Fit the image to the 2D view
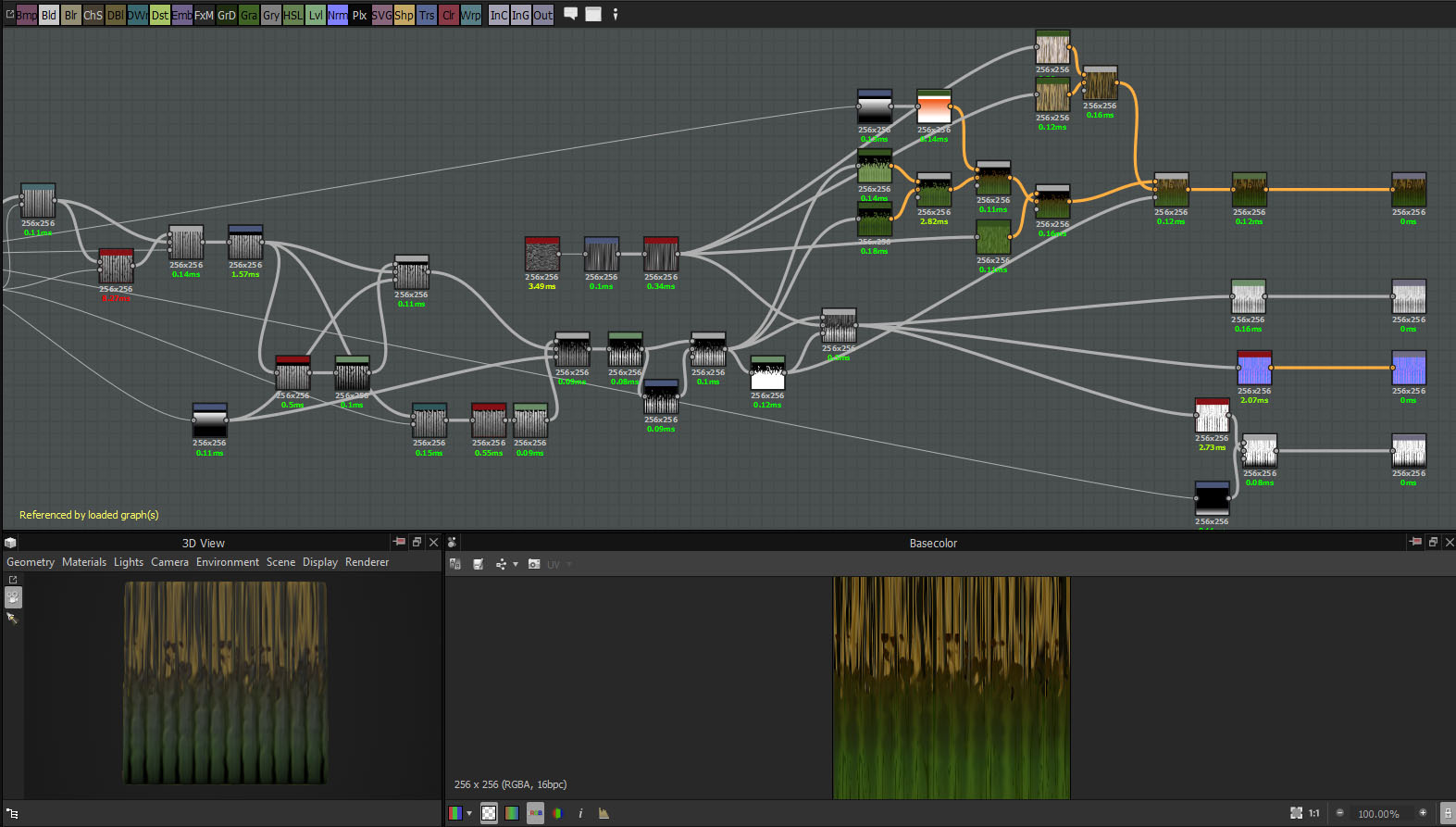Image resolution: width=1456 pixels, height=827 pixels. click(x=1296, y=813)
